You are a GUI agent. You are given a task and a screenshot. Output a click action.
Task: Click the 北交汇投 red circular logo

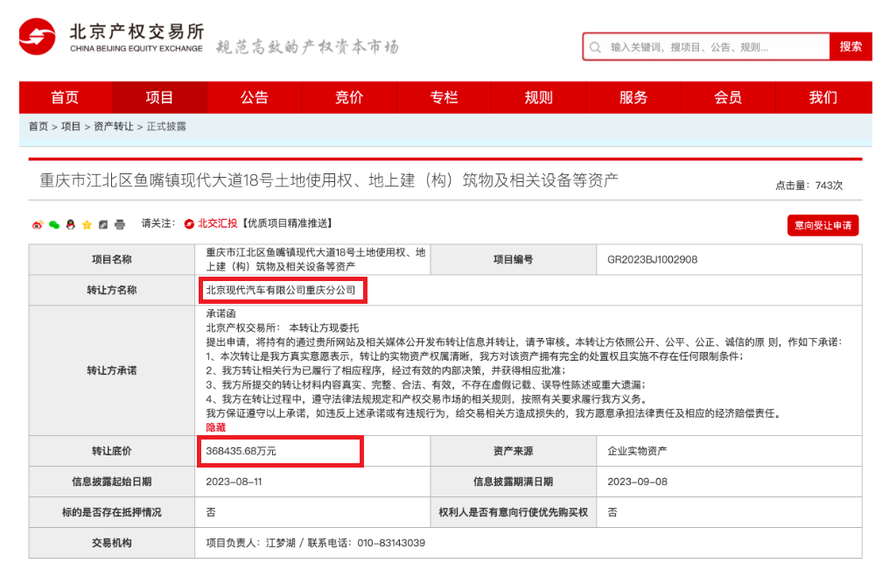click(x=189, y=224)
